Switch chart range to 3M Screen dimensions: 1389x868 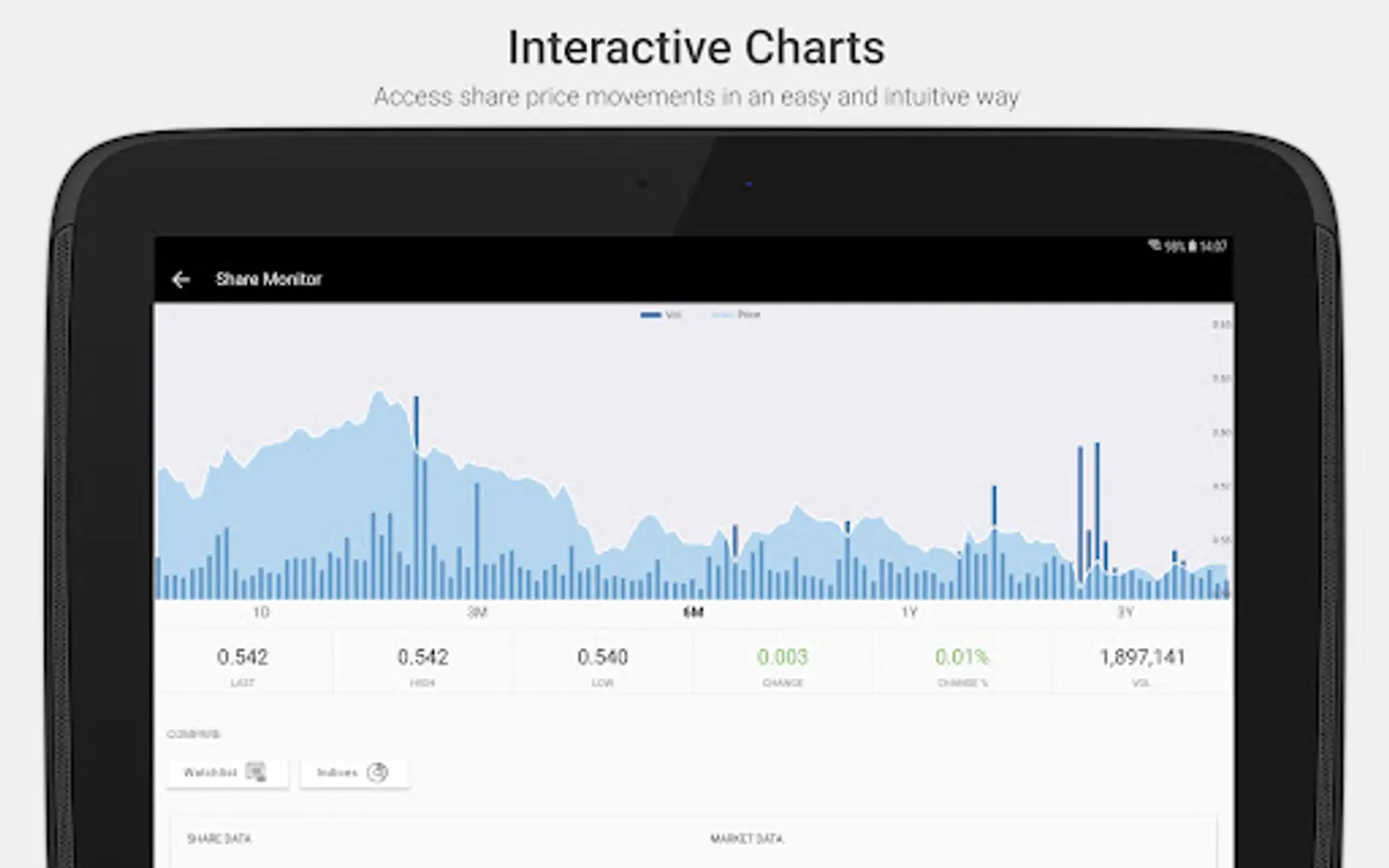[x=477, y=612]
